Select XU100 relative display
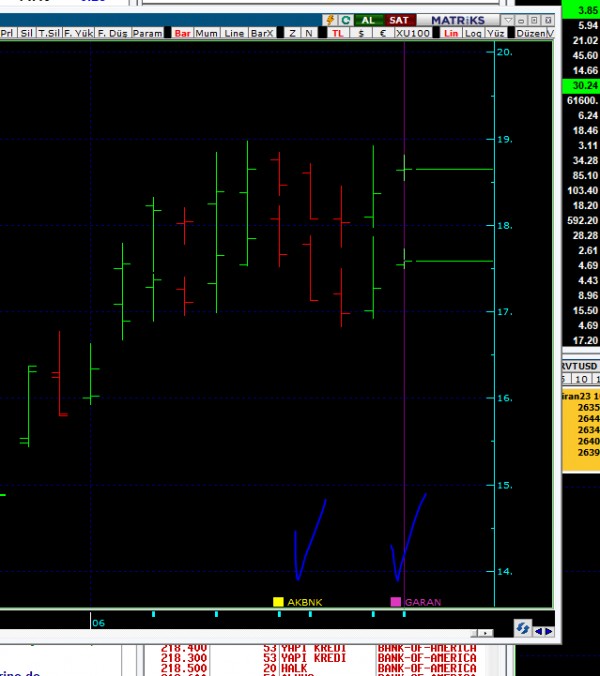Image resolution: width=600 pixels, height=676 pixels. pos(412,33)
